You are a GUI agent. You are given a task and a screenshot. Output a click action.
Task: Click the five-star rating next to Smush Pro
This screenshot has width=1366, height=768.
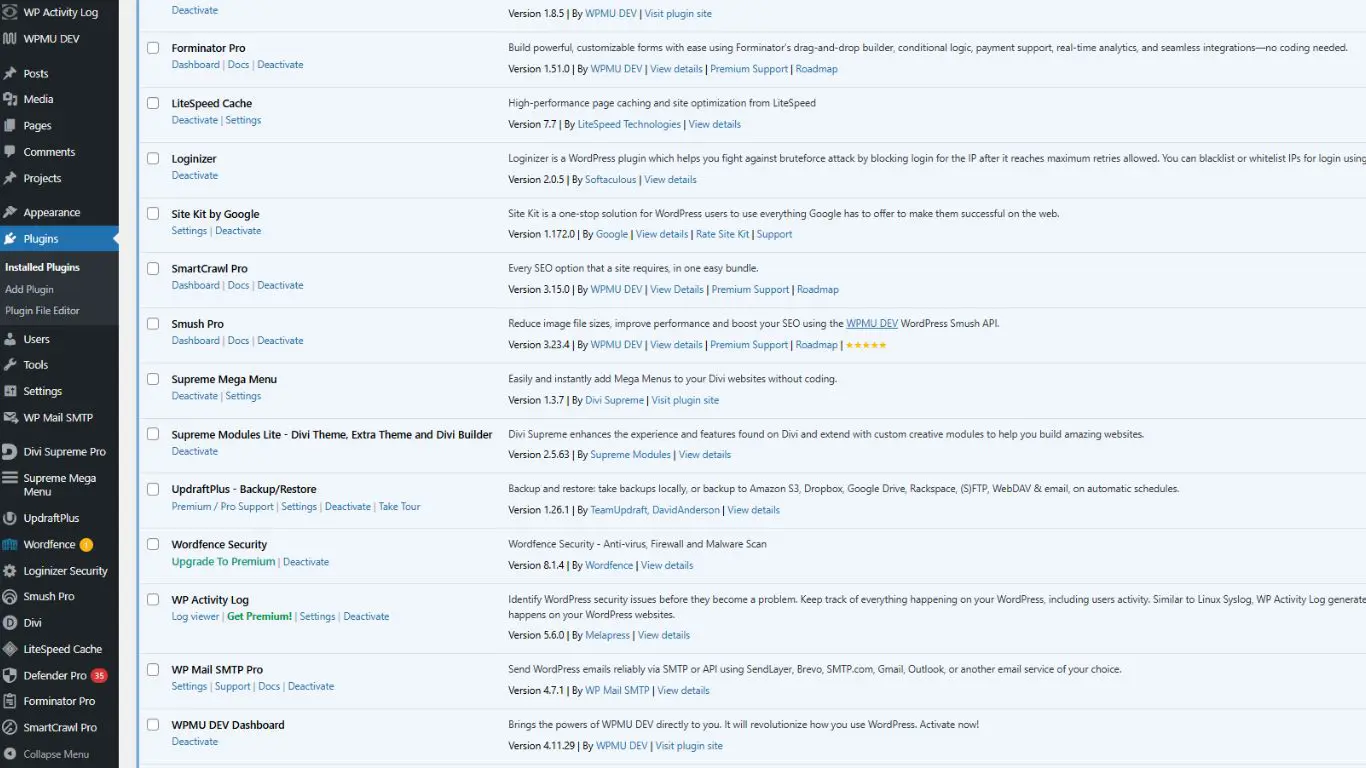[x=865, y=344]
